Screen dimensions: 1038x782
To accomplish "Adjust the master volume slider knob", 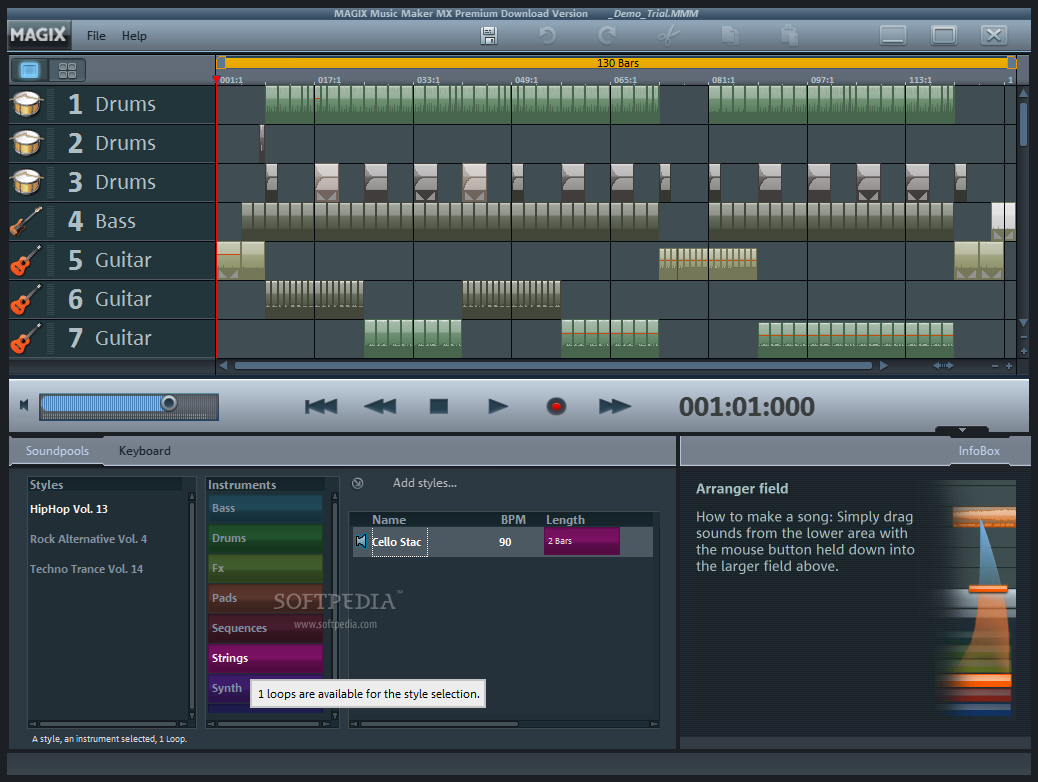I will point(169,403).
